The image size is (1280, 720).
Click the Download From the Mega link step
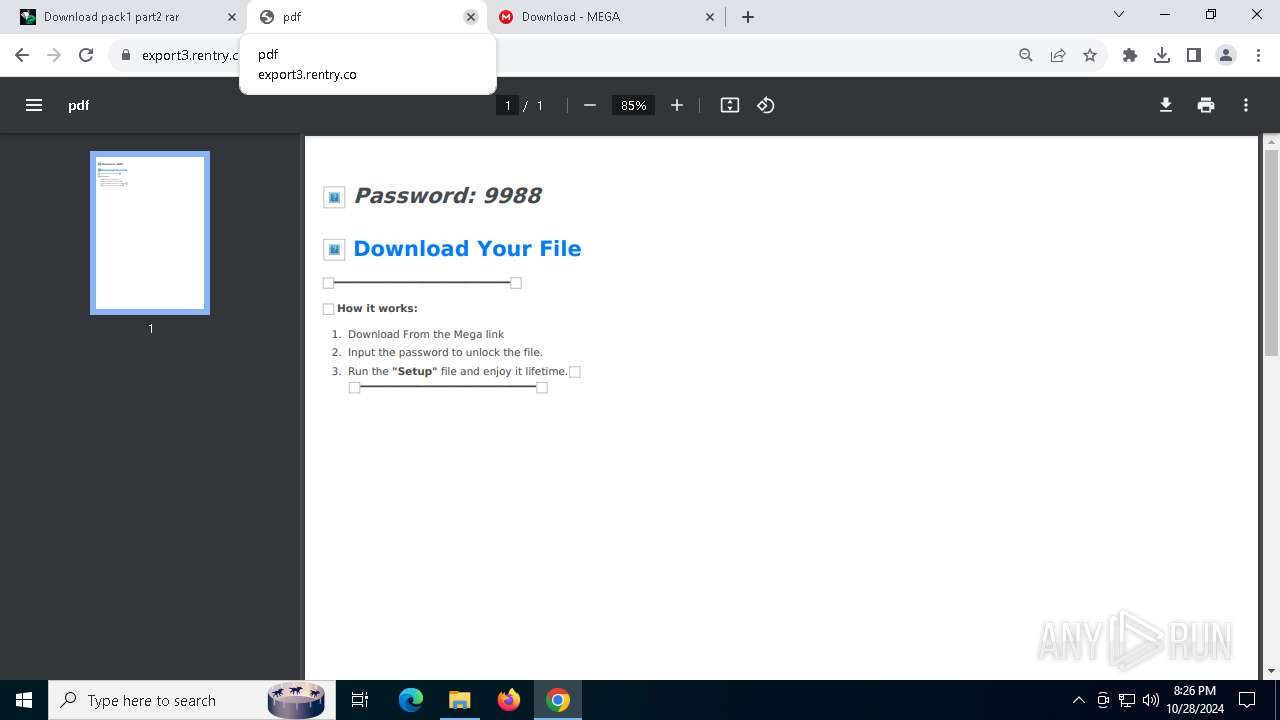(426, 334)
